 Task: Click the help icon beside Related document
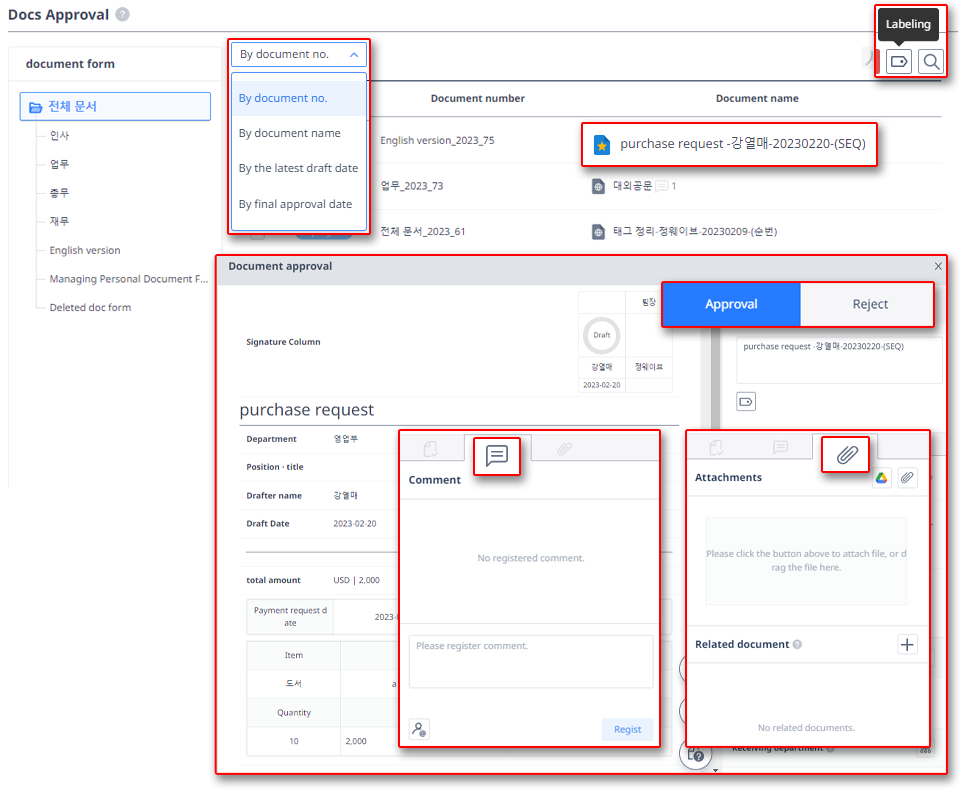797,644
